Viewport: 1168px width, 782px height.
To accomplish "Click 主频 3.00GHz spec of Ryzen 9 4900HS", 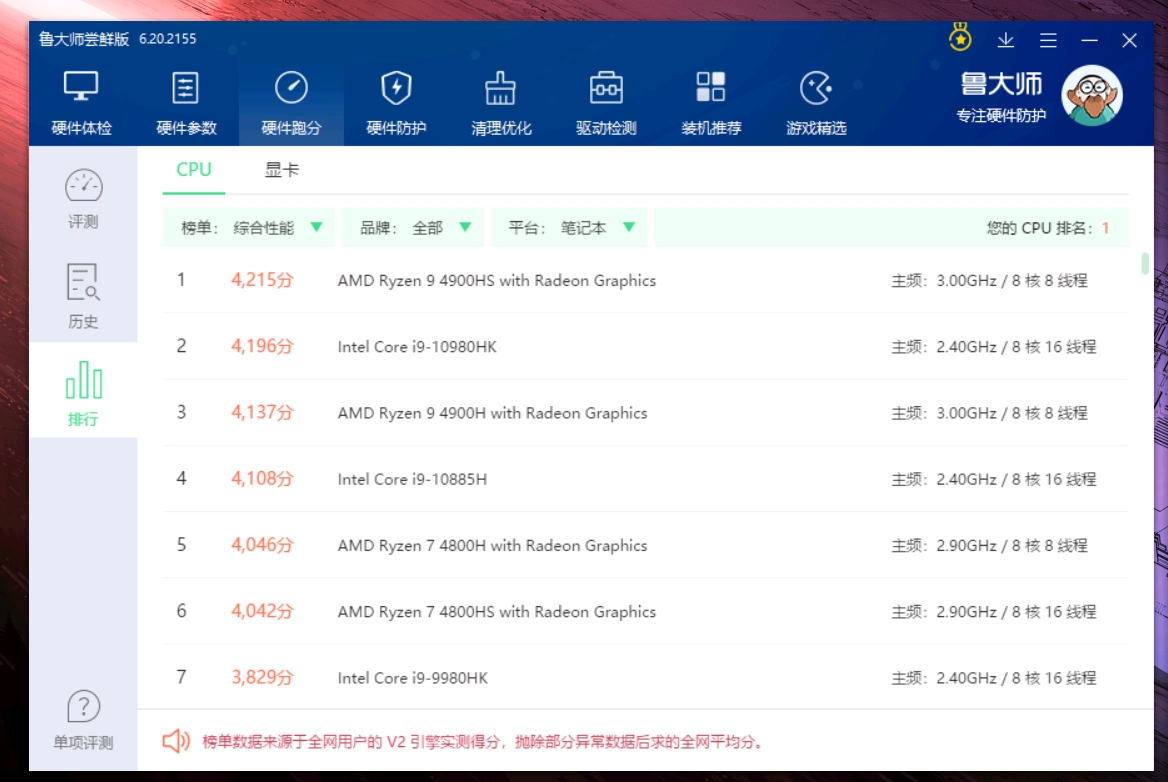I will coord(989,281).
